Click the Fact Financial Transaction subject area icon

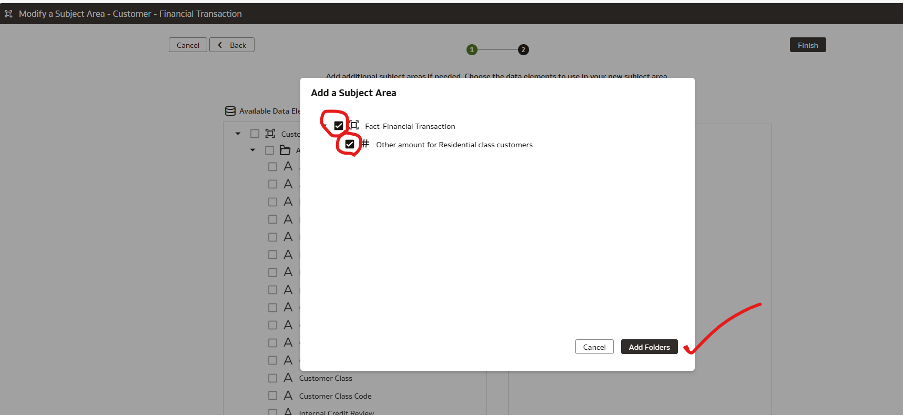click(x=354, y=126)
